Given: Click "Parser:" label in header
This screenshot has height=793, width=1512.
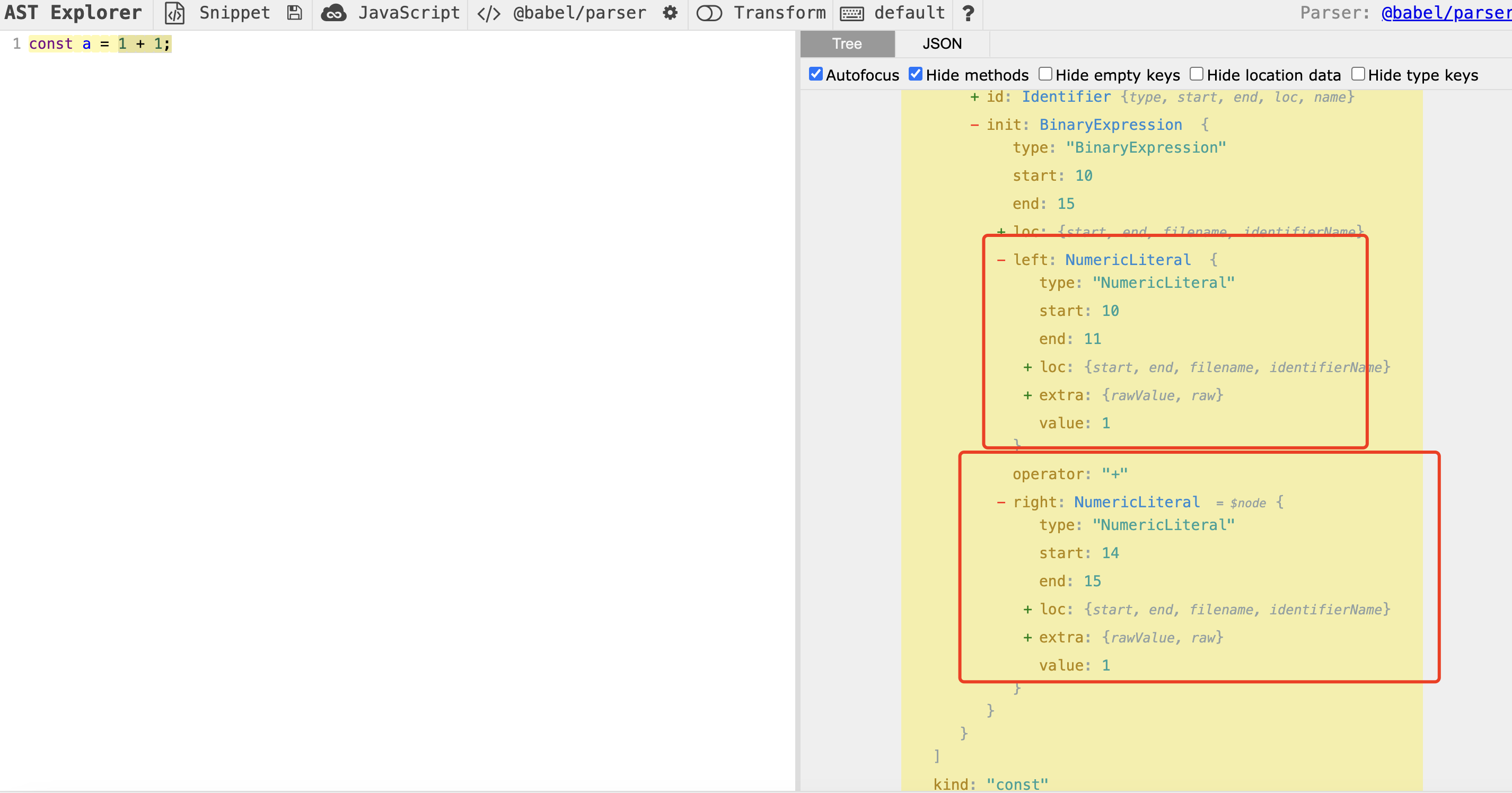Looking at the screenshot, I should coord(1334,13).
